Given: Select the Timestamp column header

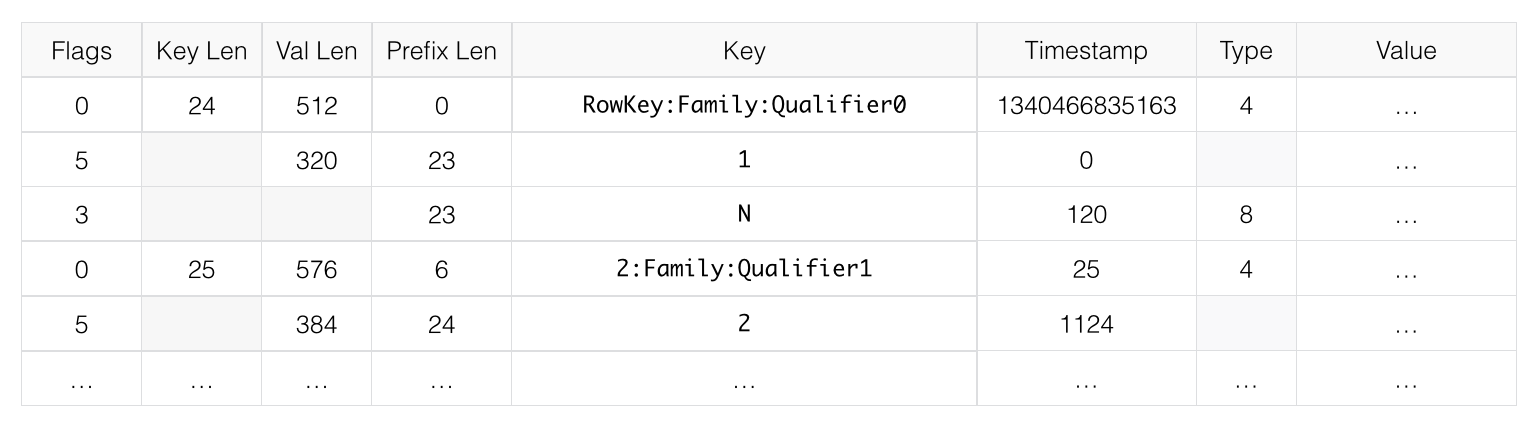Looking at the screenshot, I should tap(1086, 51).
